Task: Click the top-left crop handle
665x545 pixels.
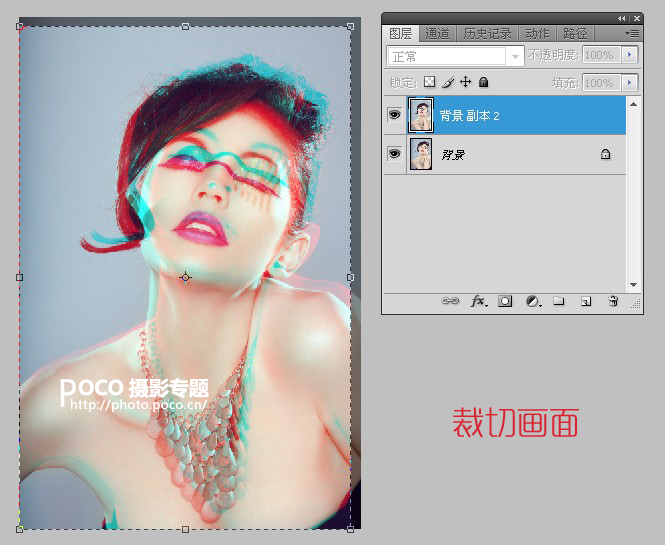Action: [x=20, y=26]
